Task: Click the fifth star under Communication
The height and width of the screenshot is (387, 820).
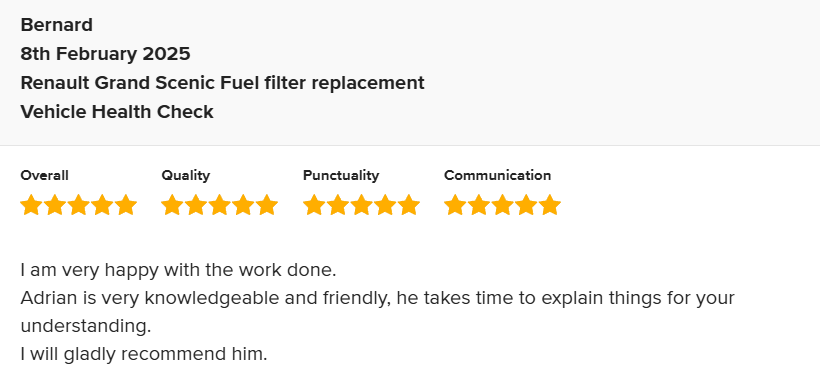Action: [x=550, y=205]
